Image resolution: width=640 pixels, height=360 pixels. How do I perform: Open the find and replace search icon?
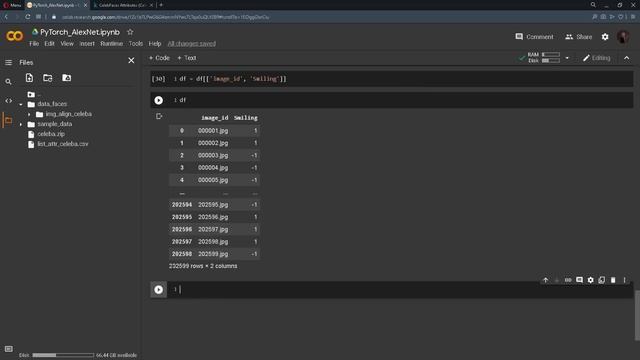click(8, 82)
